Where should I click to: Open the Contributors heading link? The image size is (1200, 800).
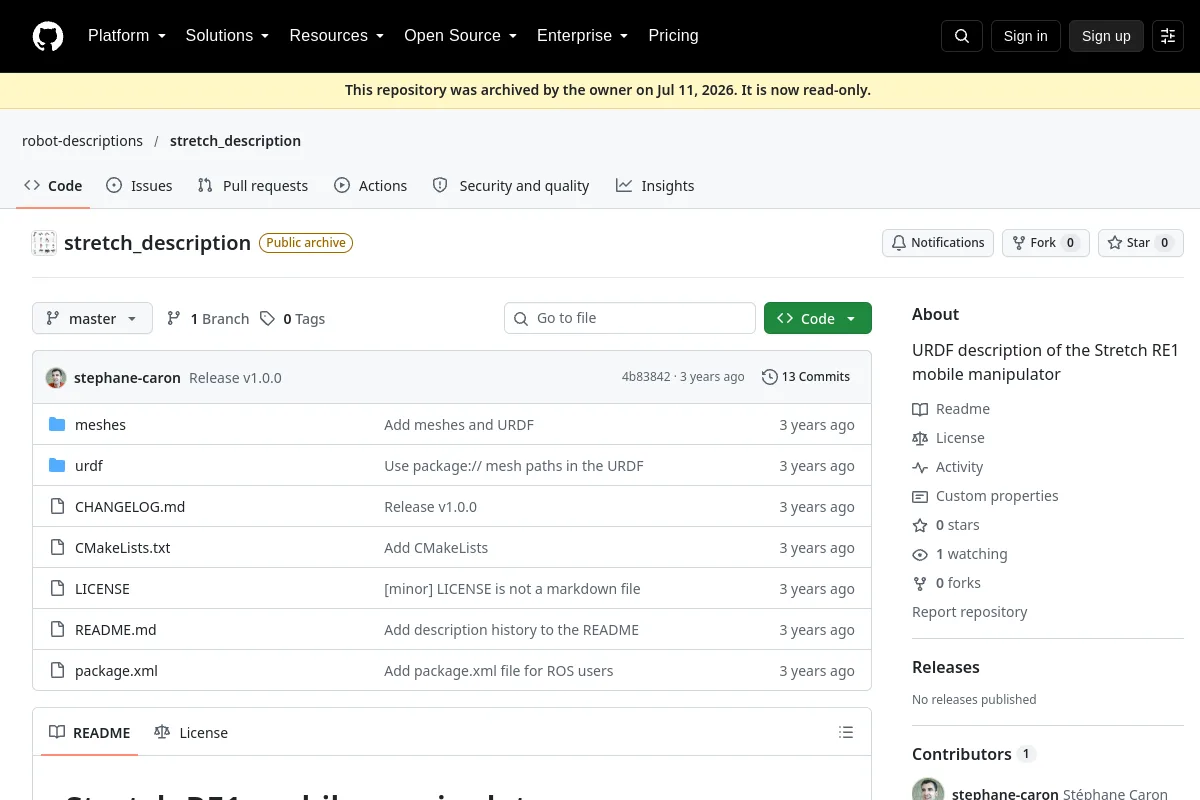coord(973,754)
